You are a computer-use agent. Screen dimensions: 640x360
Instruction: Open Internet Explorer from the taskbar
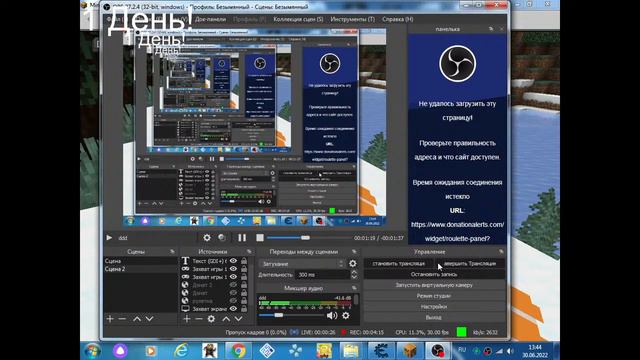pos(181,351)
